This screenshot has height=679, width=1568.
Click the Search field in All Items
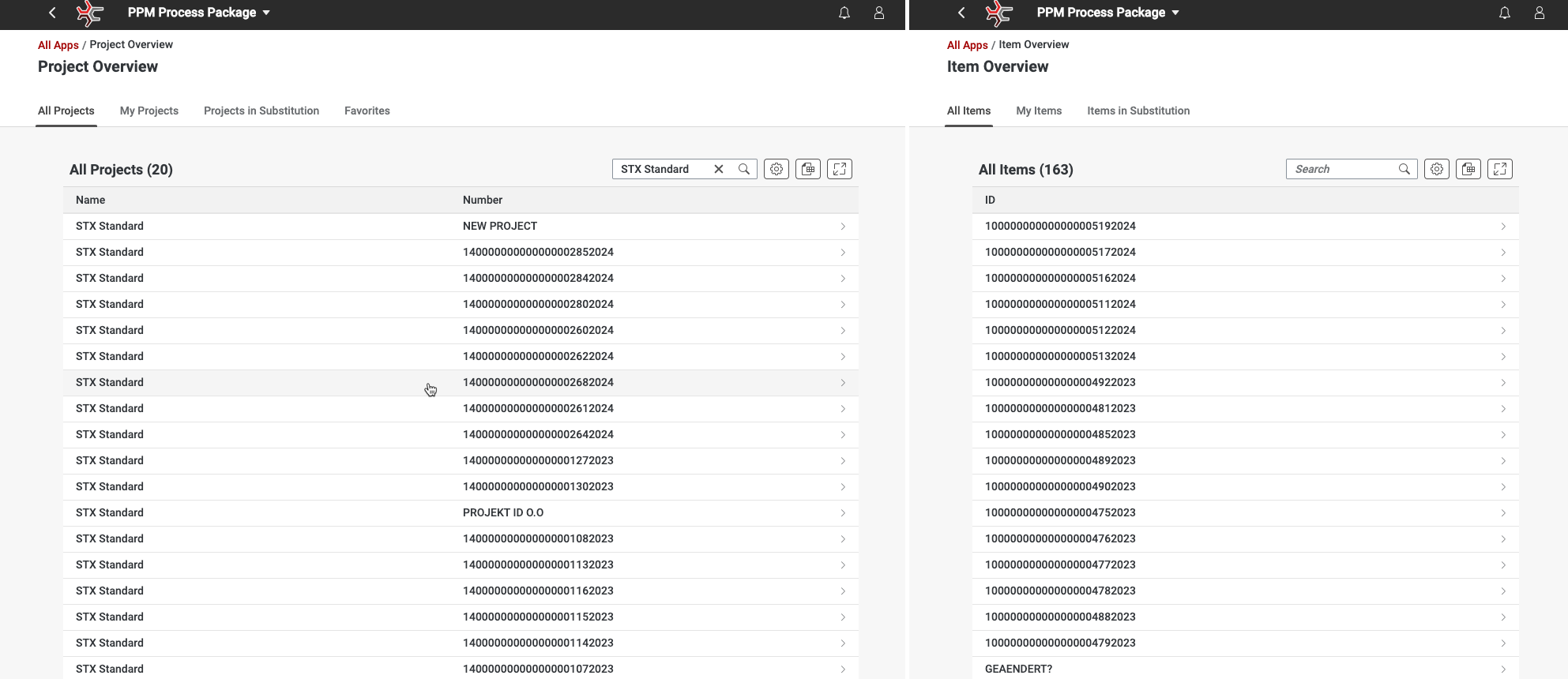coord(1343,169)
